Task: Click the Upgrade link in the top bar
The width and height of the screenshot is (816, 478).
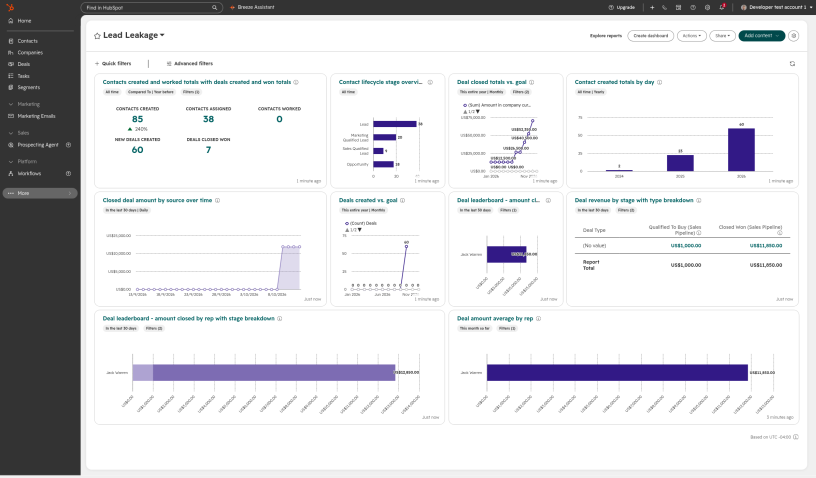Action: 622,7
